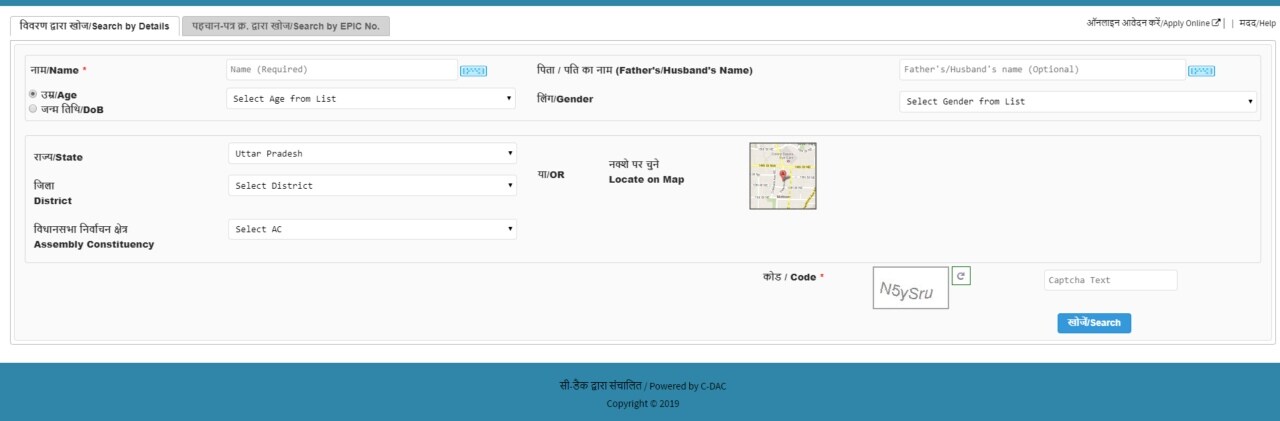Switch to the Search by Details tab
This screenshot has height=421, width=1280.
[95, 26]
